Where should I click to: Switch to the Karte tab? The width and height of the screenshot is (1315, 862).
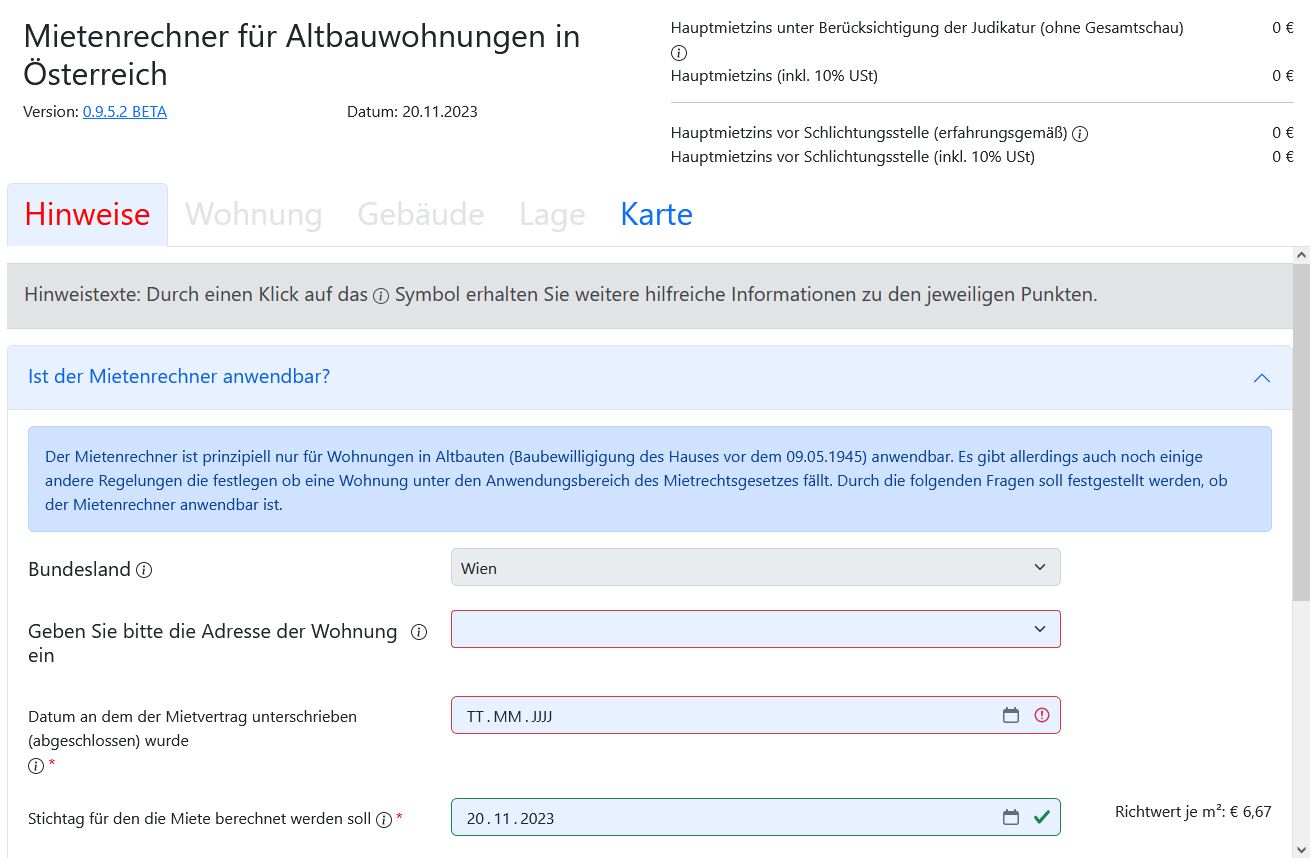coord(656,214)
